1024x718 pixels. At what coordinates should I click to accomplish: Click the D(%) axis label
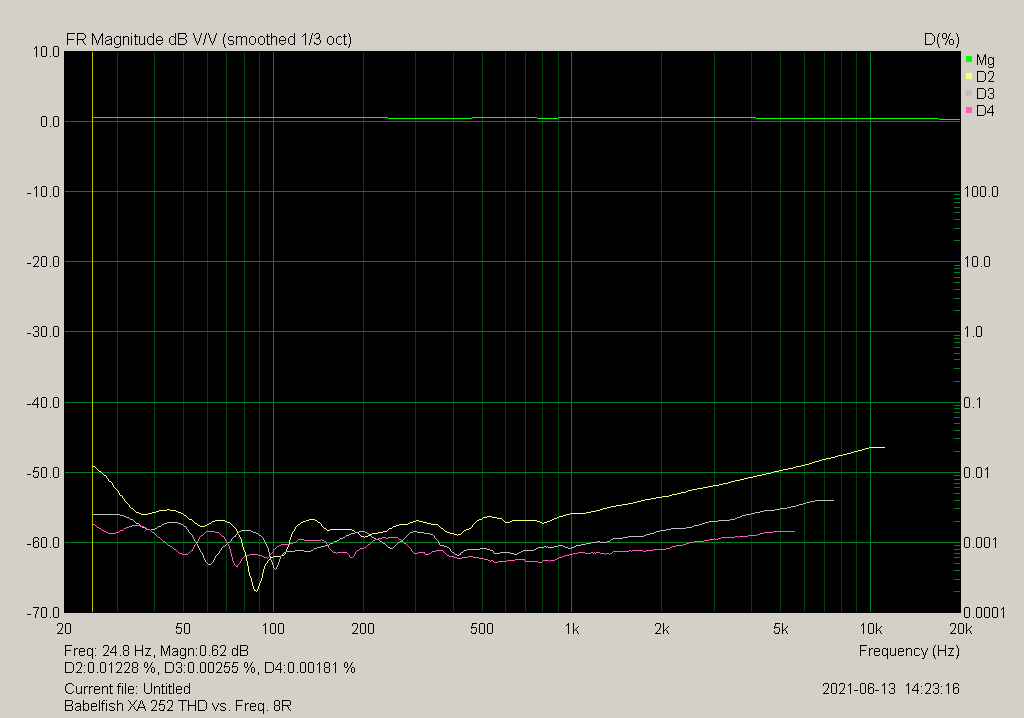942,40
